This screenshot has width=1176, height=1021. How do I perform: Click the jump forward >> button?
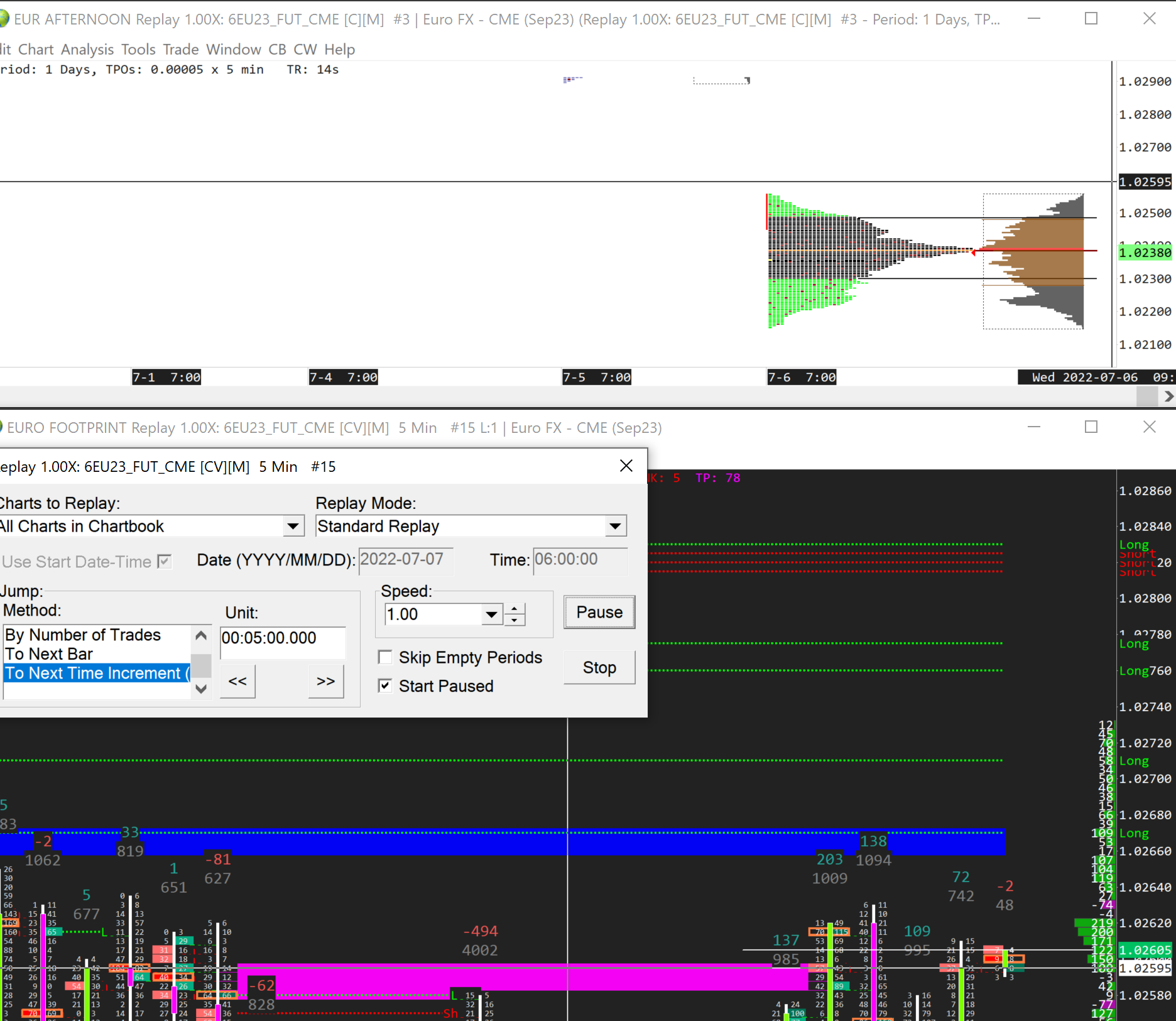(325, 682)
